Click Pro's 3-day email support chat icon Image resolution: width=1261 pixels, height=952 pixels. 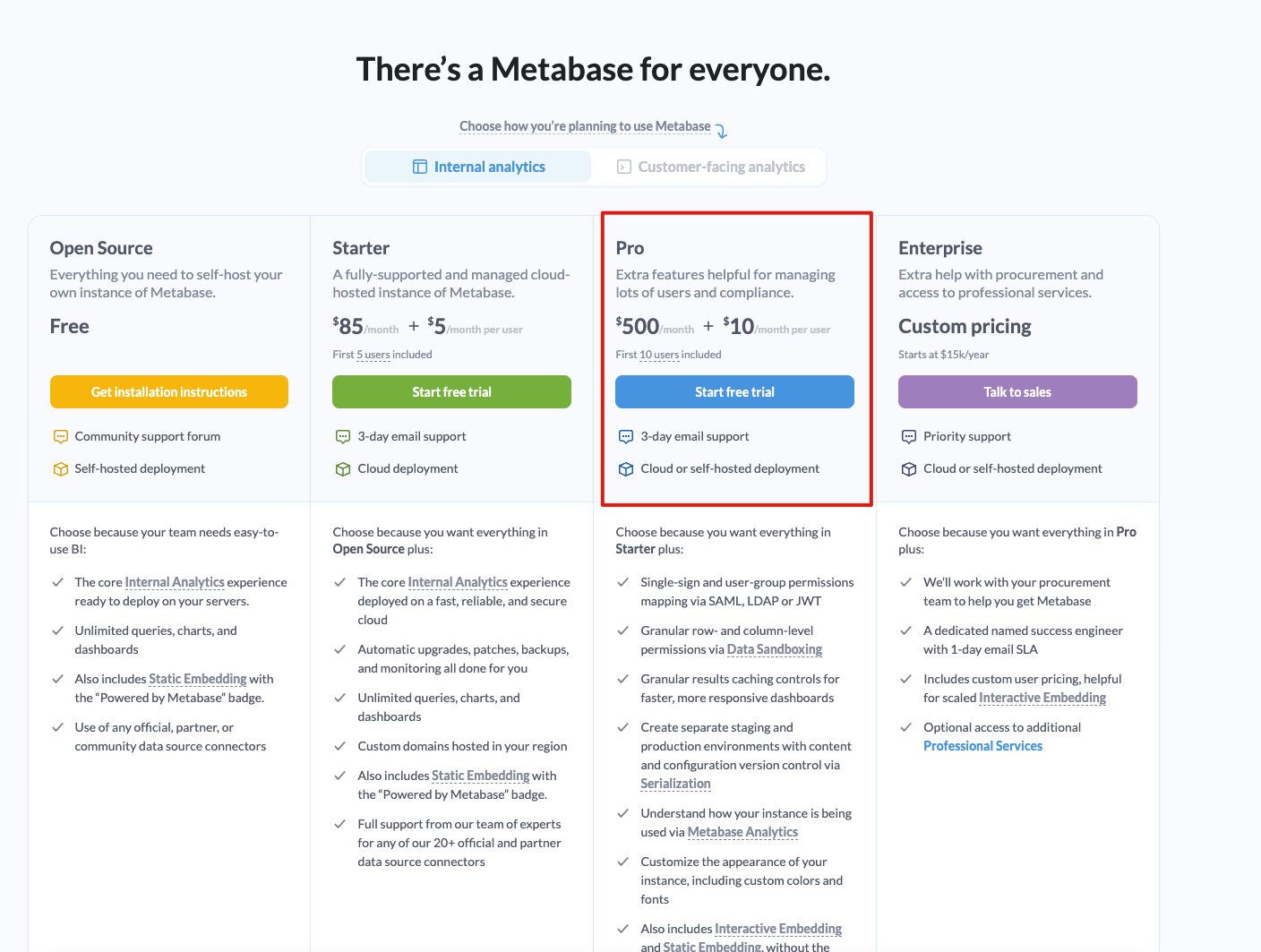tap(626, 437)
